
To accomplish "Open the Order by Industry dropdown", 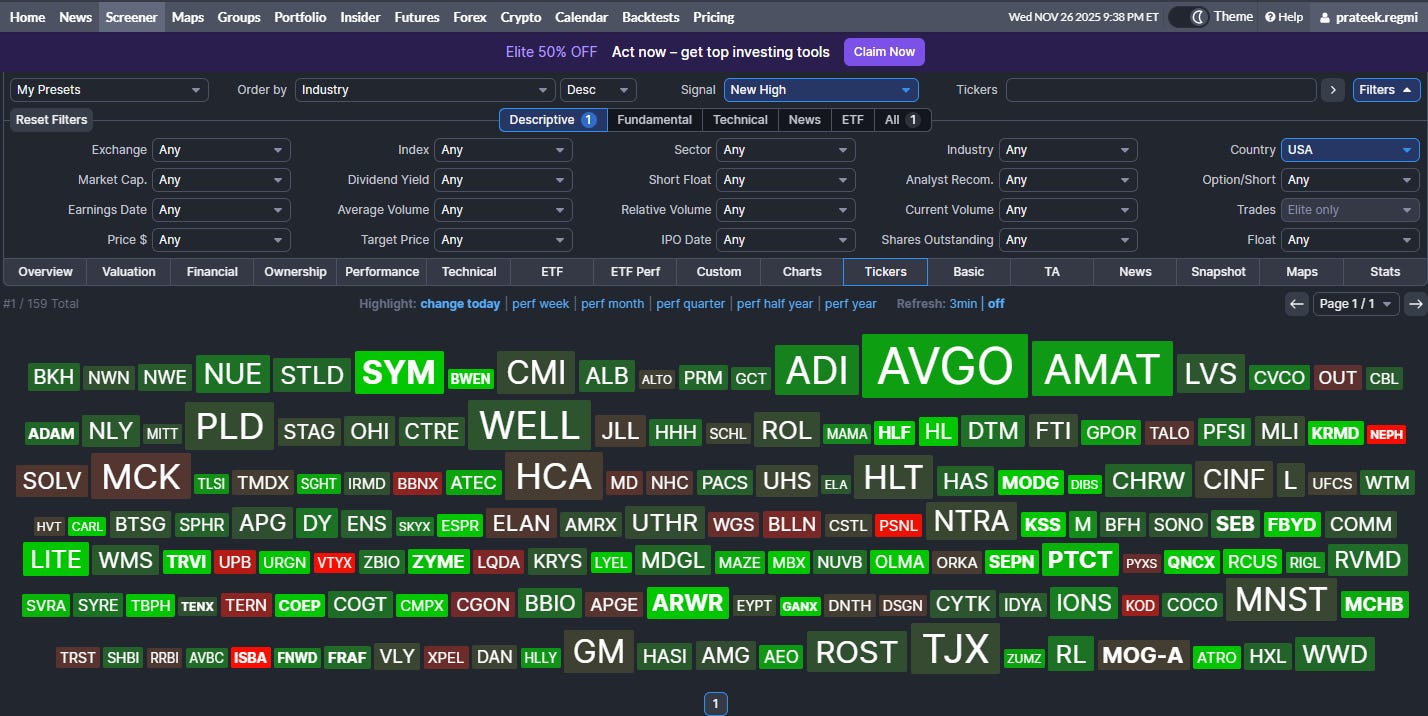I will pos(425,90).
